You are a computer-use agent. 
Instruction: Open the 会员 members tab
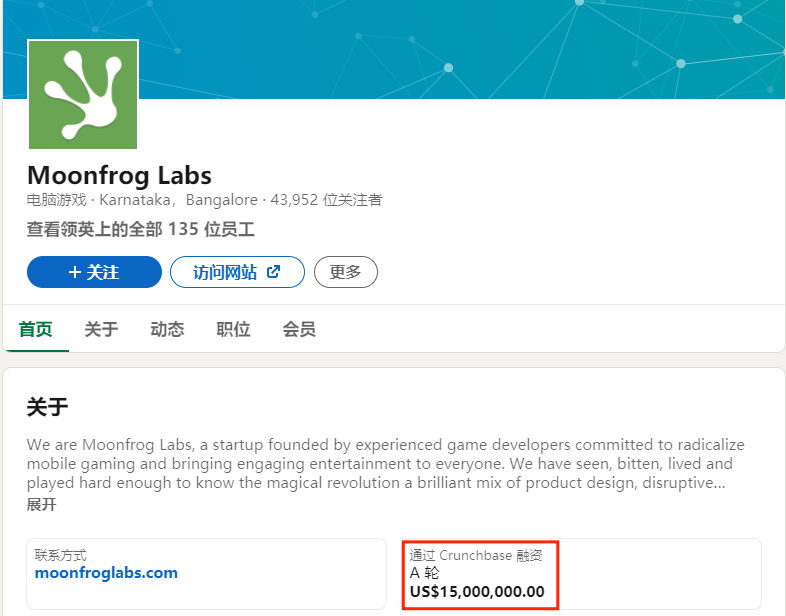pos(299,329)
